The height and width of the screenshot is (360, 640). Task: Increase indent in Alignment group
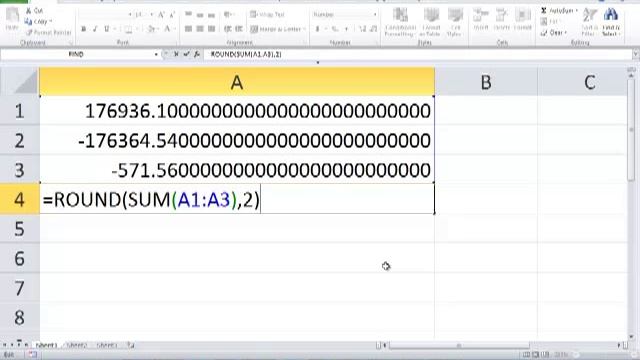[x=239, y=29]
